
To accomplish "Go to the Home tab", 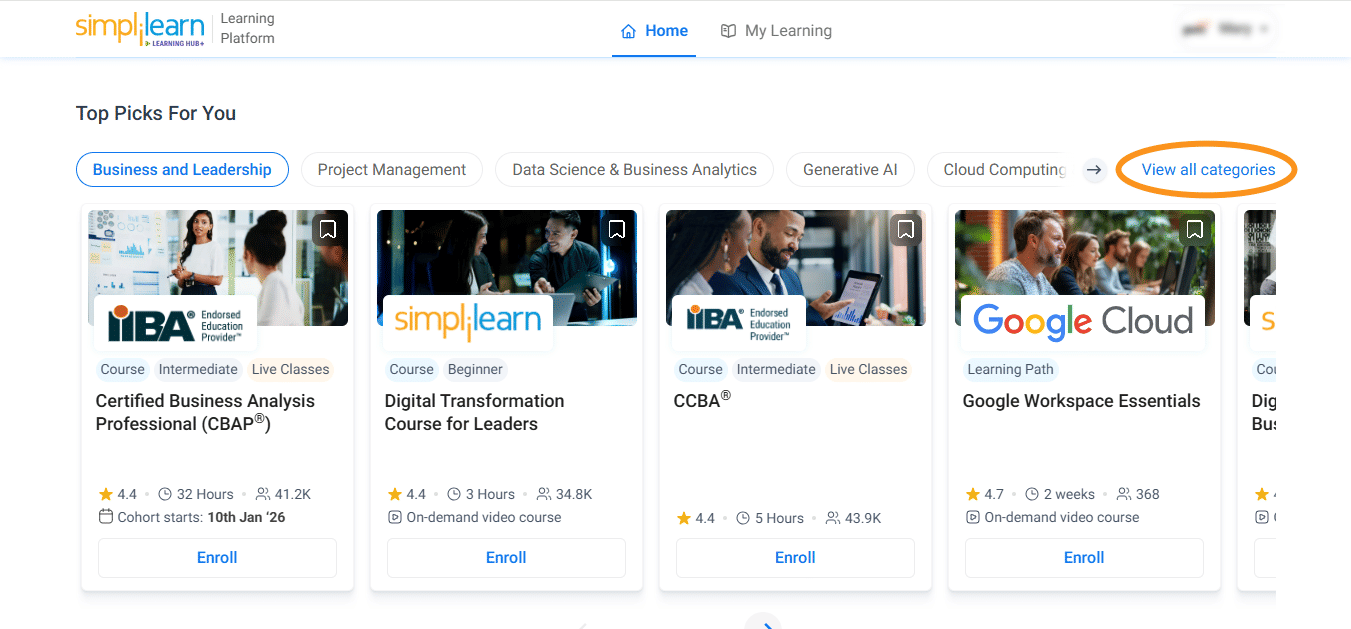I will (x=654, y=31).
